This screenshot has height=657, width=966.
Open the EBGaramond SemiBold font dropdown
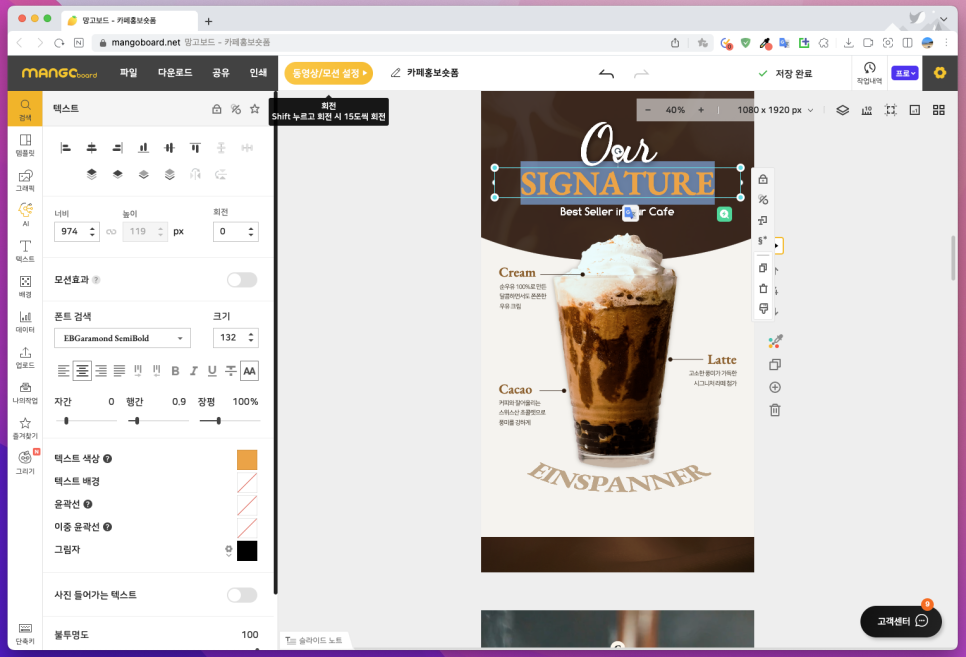pos(123,338)
